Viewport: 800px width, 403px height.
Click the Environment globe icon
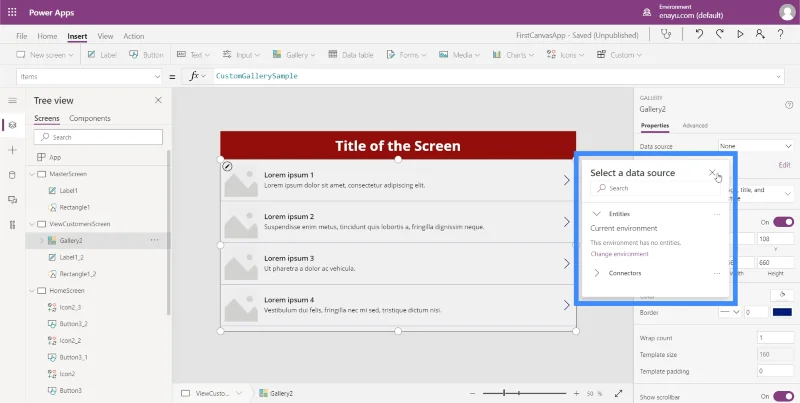tap(647, 12)
